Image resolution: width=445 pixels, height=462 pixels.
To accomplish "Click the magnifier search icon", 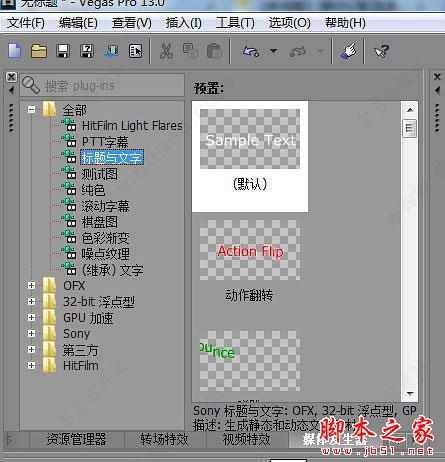I will (31, 85).
